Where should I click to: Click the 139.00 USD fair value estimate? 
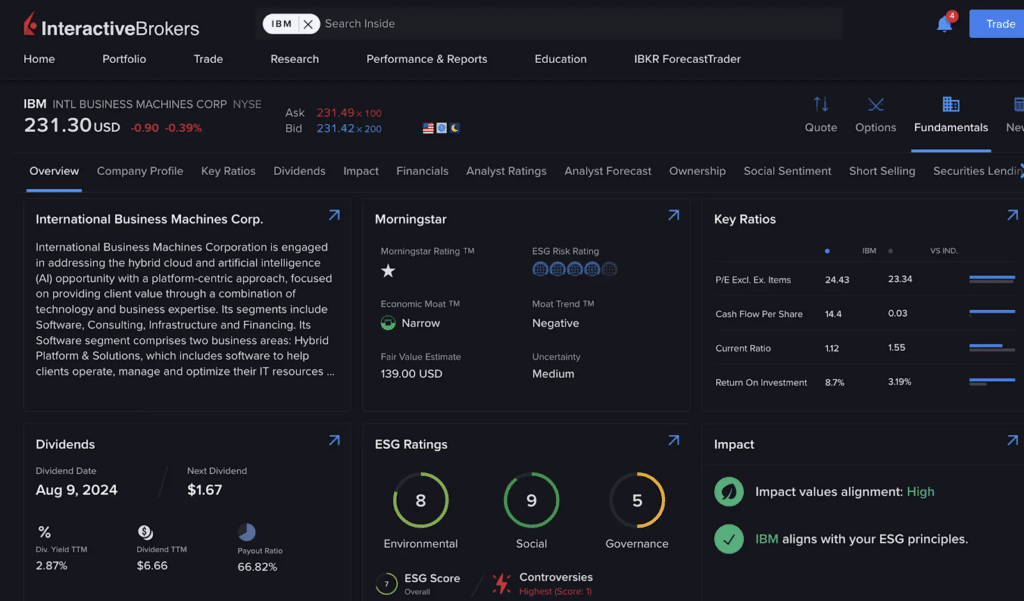click(411, 374)
